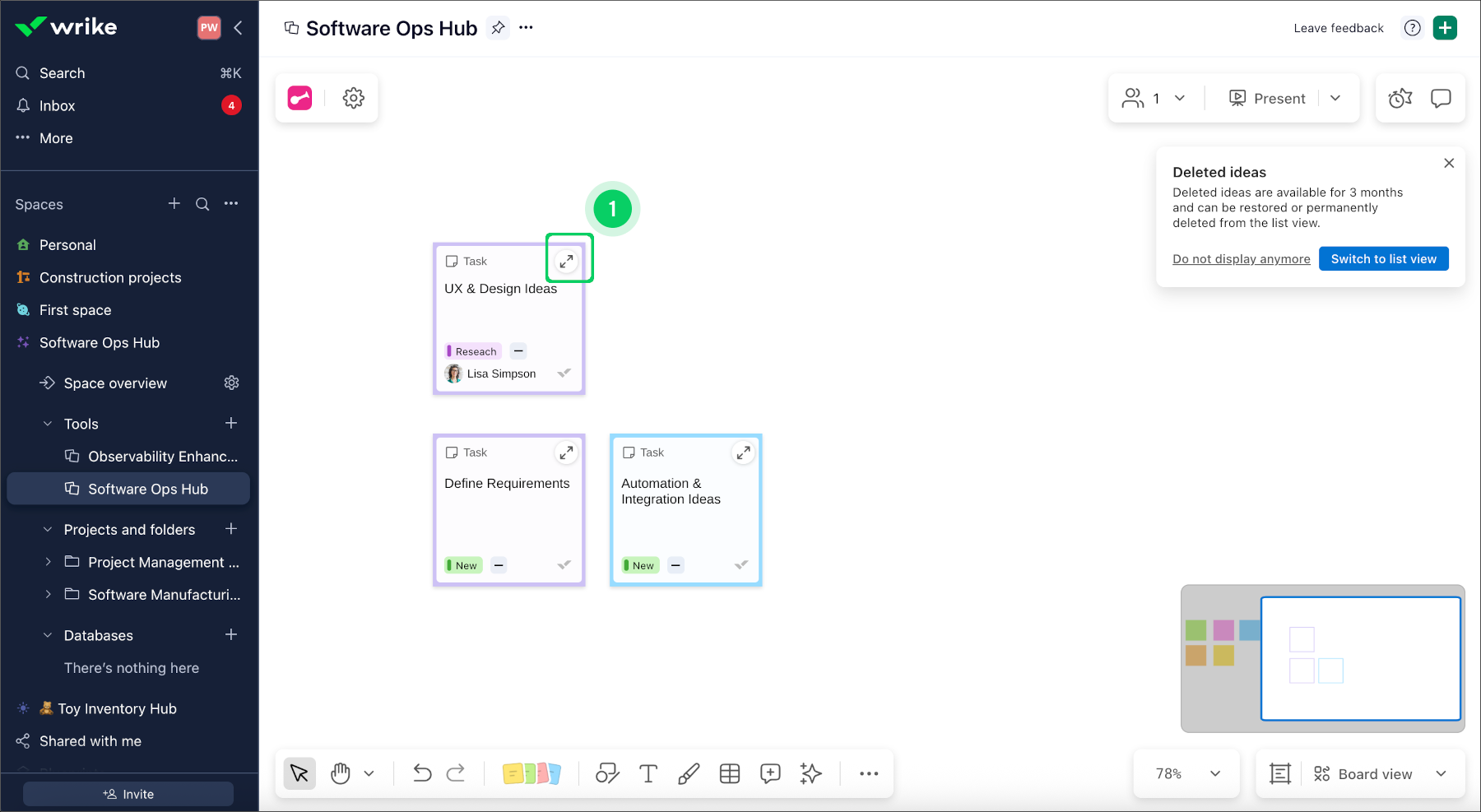Mark Define Requirements task complete
Screen dimensions: 1481x812
[x=564, y=565]
